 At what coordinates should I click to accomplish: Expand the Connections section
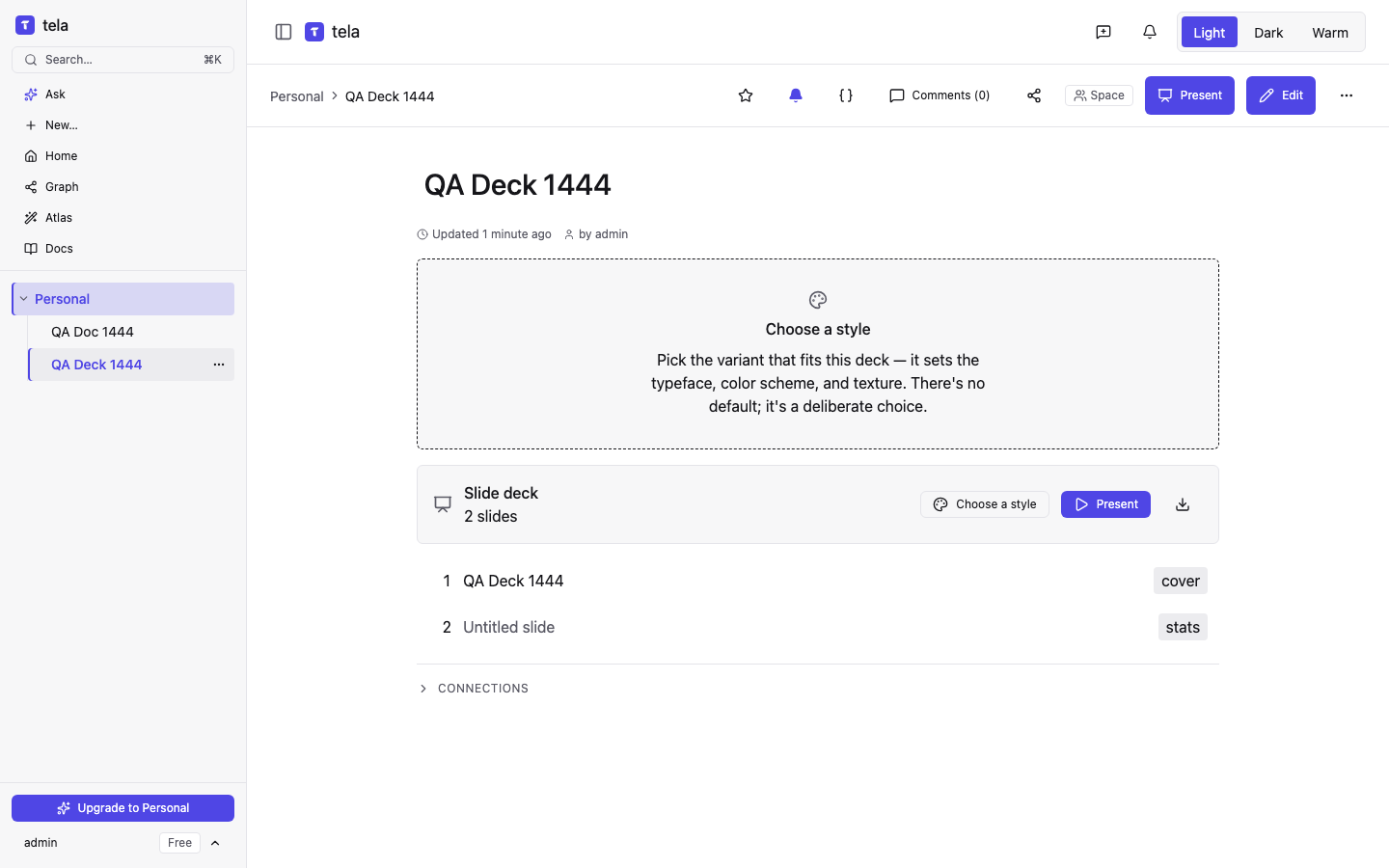[474, 689]
